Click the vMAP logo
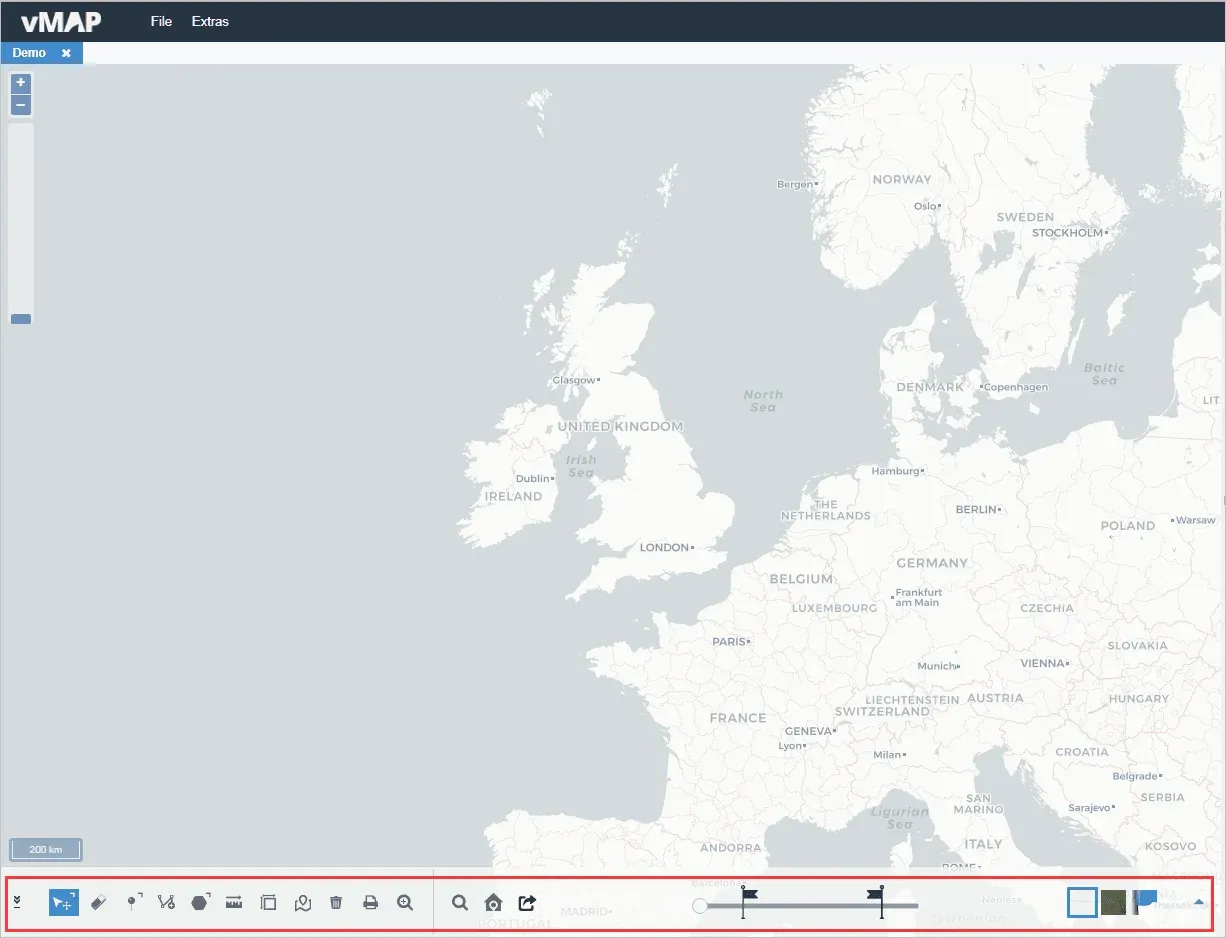 coord(60,21)
